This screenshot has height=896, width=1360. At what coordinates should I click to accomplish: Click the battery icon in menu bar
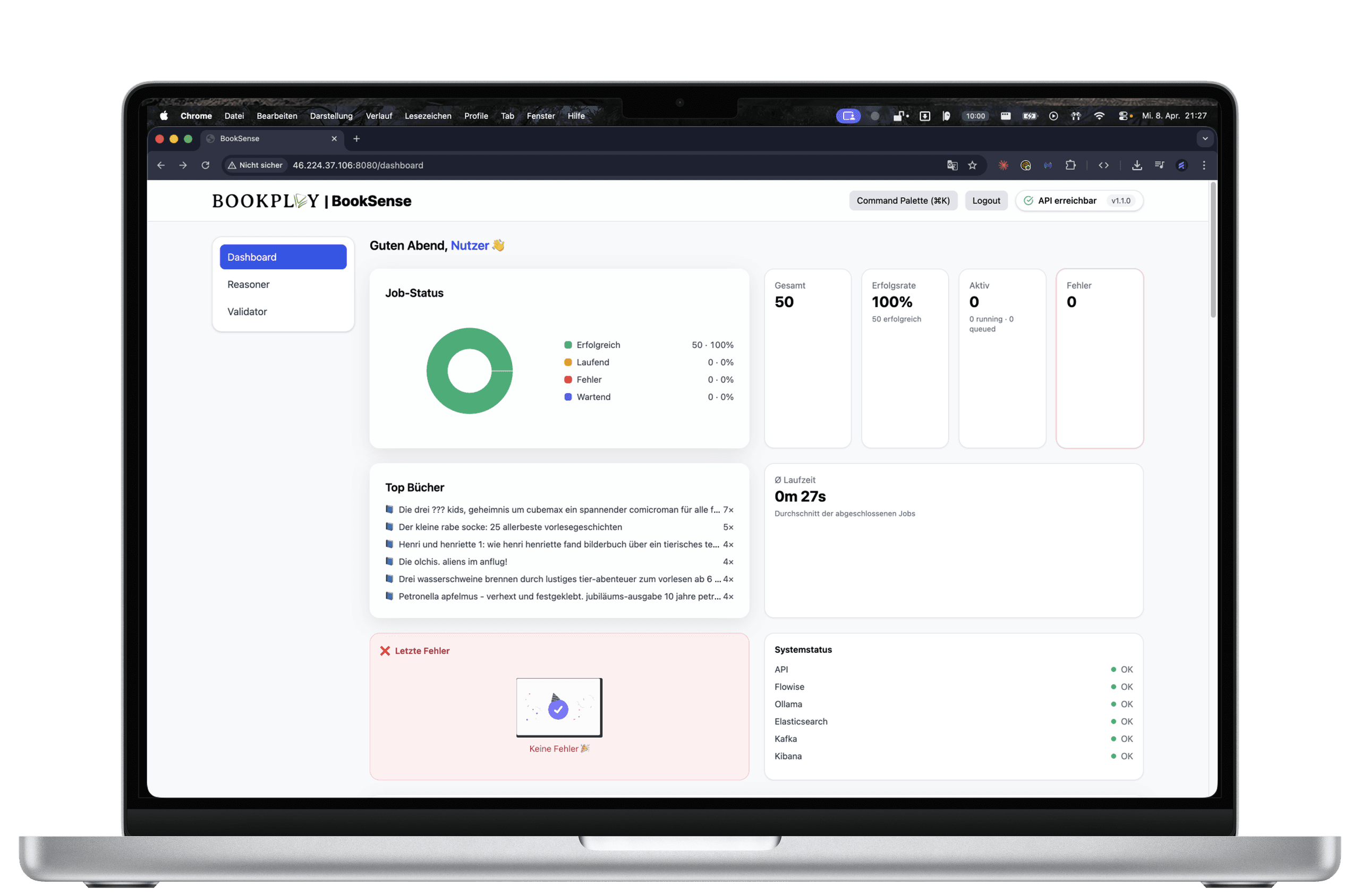[1030, 116]
